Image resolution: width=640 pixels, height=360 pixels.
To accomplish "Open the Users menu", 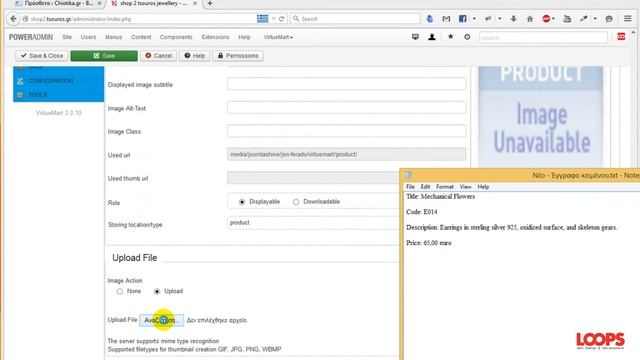I will tap(88, 37).
